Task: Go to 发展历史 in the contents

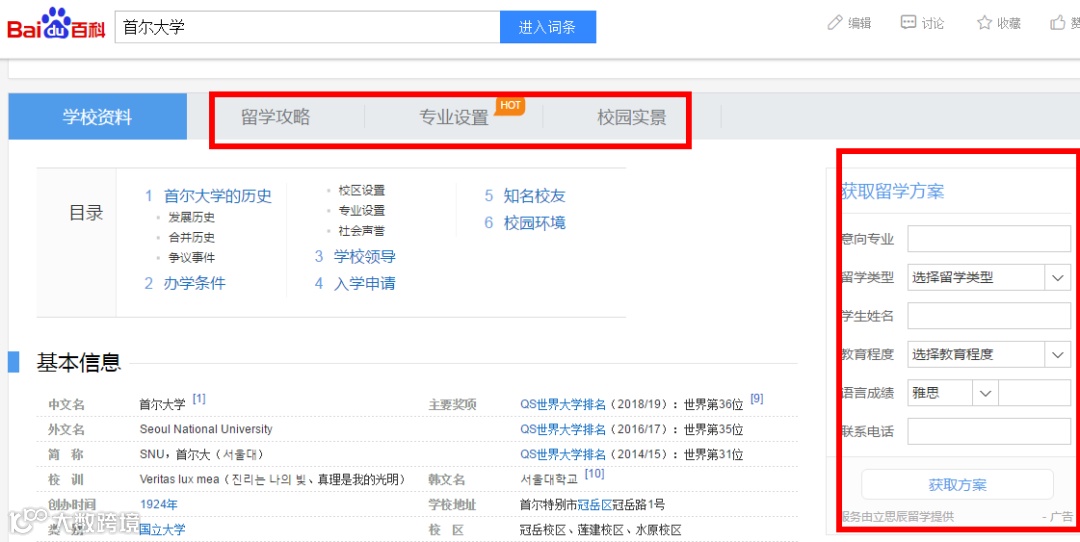Action: click(191, 218)
